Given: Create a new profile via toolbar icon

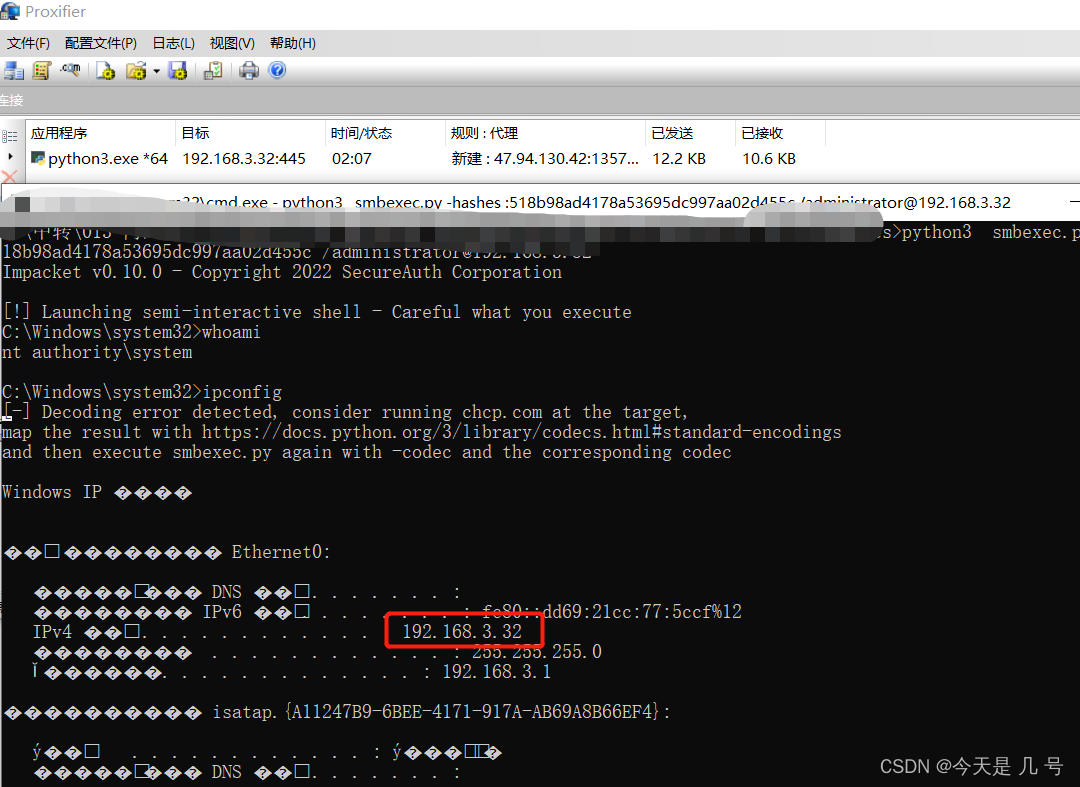Looking at the screenshot, I should point(105,70).
